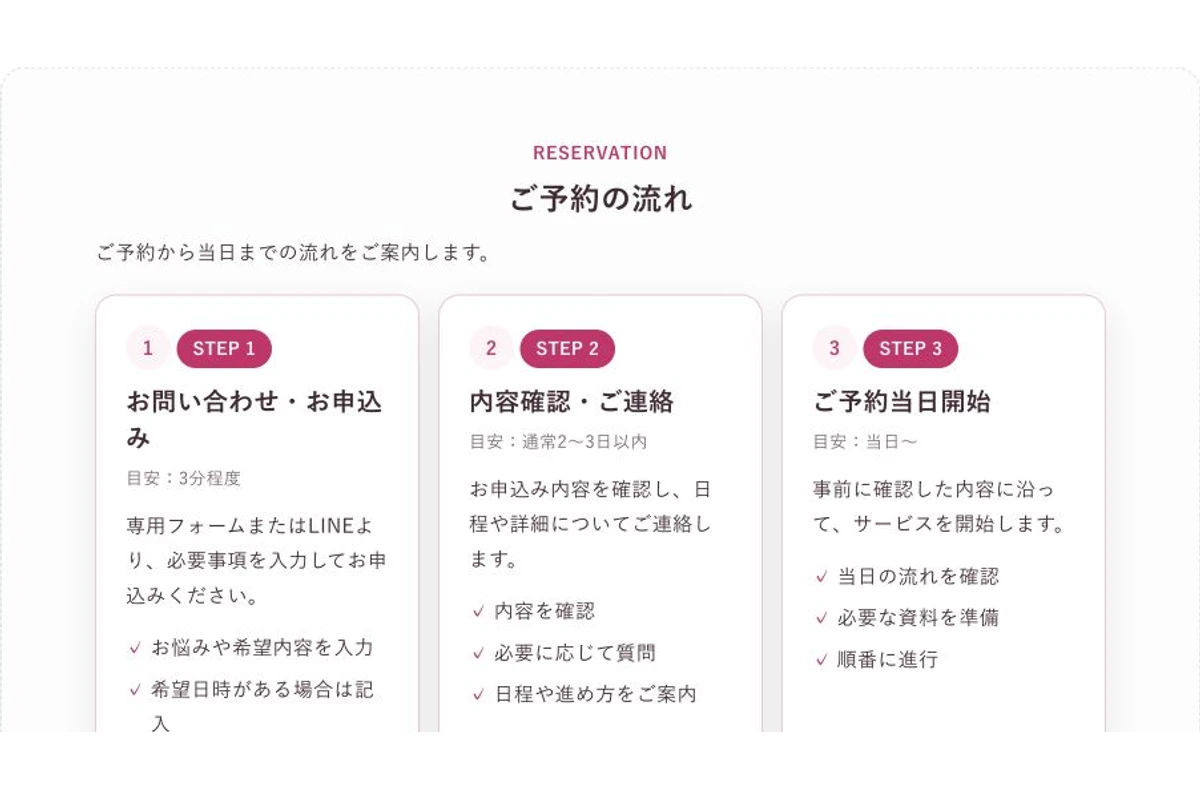Click checkmark beside 希望日時がある場合は記入
Image resolution: width=1200 pixels, height=800 pixels.
pos(135,690)
